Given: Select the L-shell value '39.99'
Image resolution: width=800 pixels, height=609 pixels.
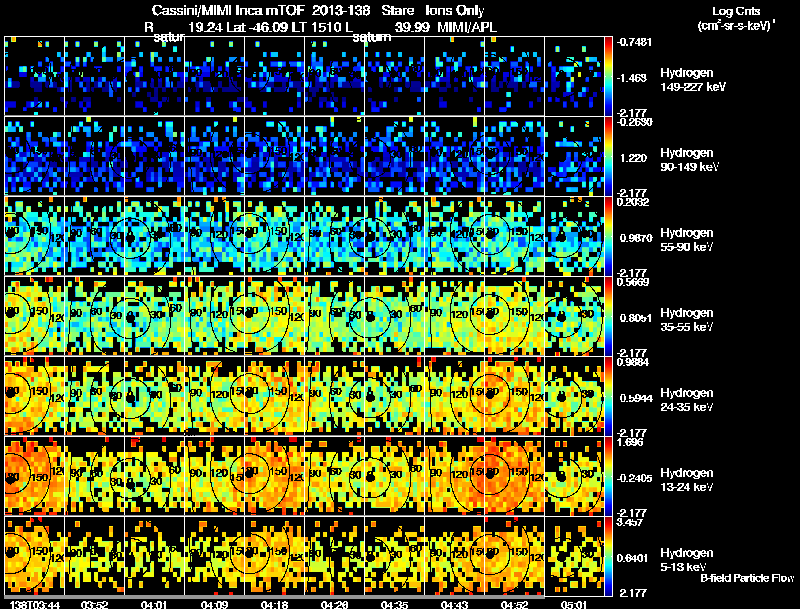Looking at the screenshot, I should click(412, 27).
